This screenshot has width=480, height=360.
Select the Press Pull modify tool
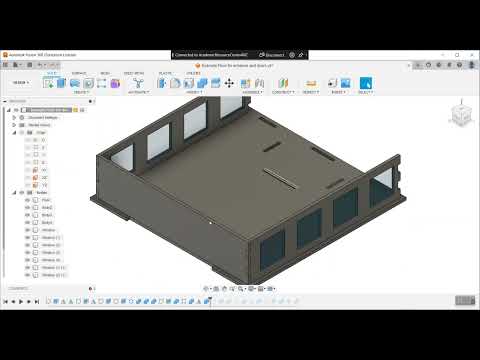click(162, 83)
